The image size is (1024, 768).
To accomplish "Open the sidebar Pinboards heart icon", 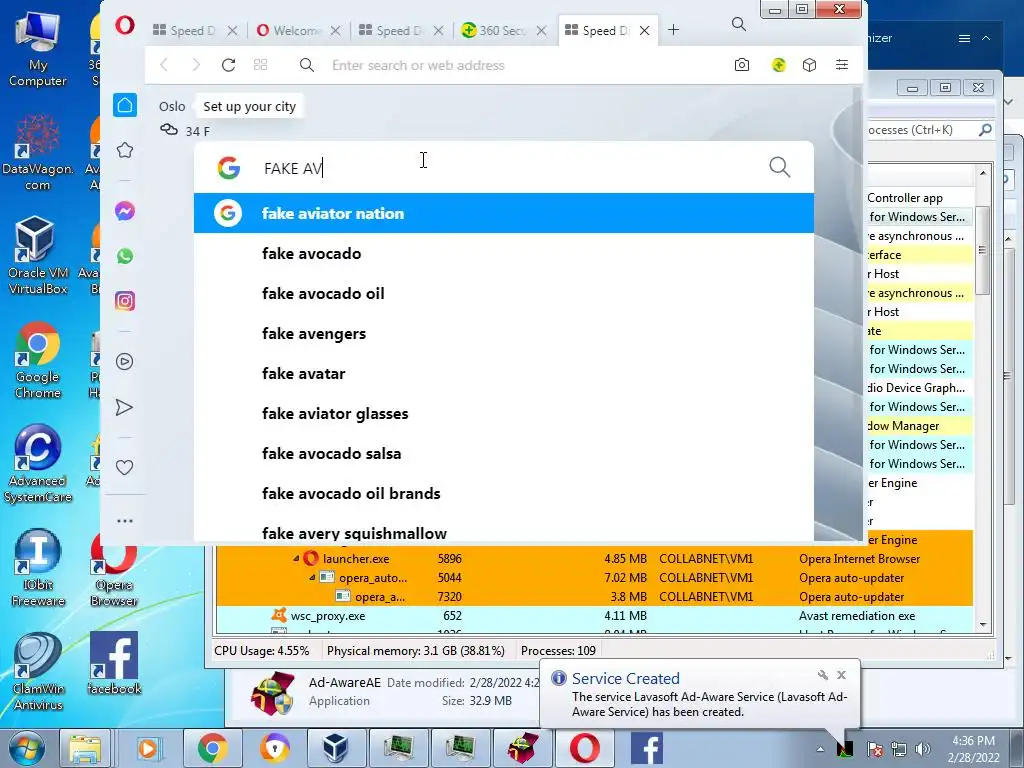I will (125, 468).
